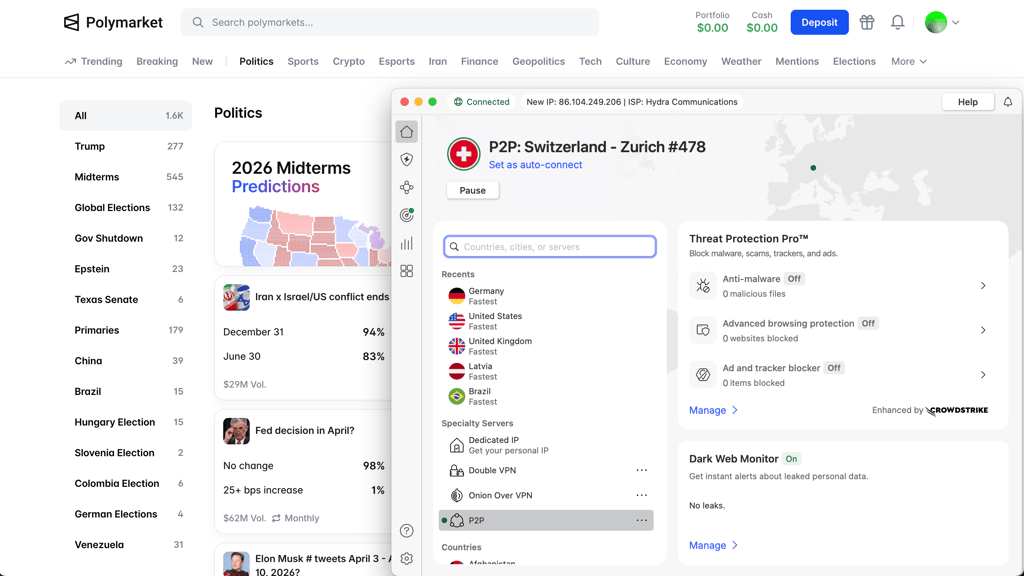Select United Kingdom flag in Recents
Screen dimensions: 1024x576
coord(456,346)
